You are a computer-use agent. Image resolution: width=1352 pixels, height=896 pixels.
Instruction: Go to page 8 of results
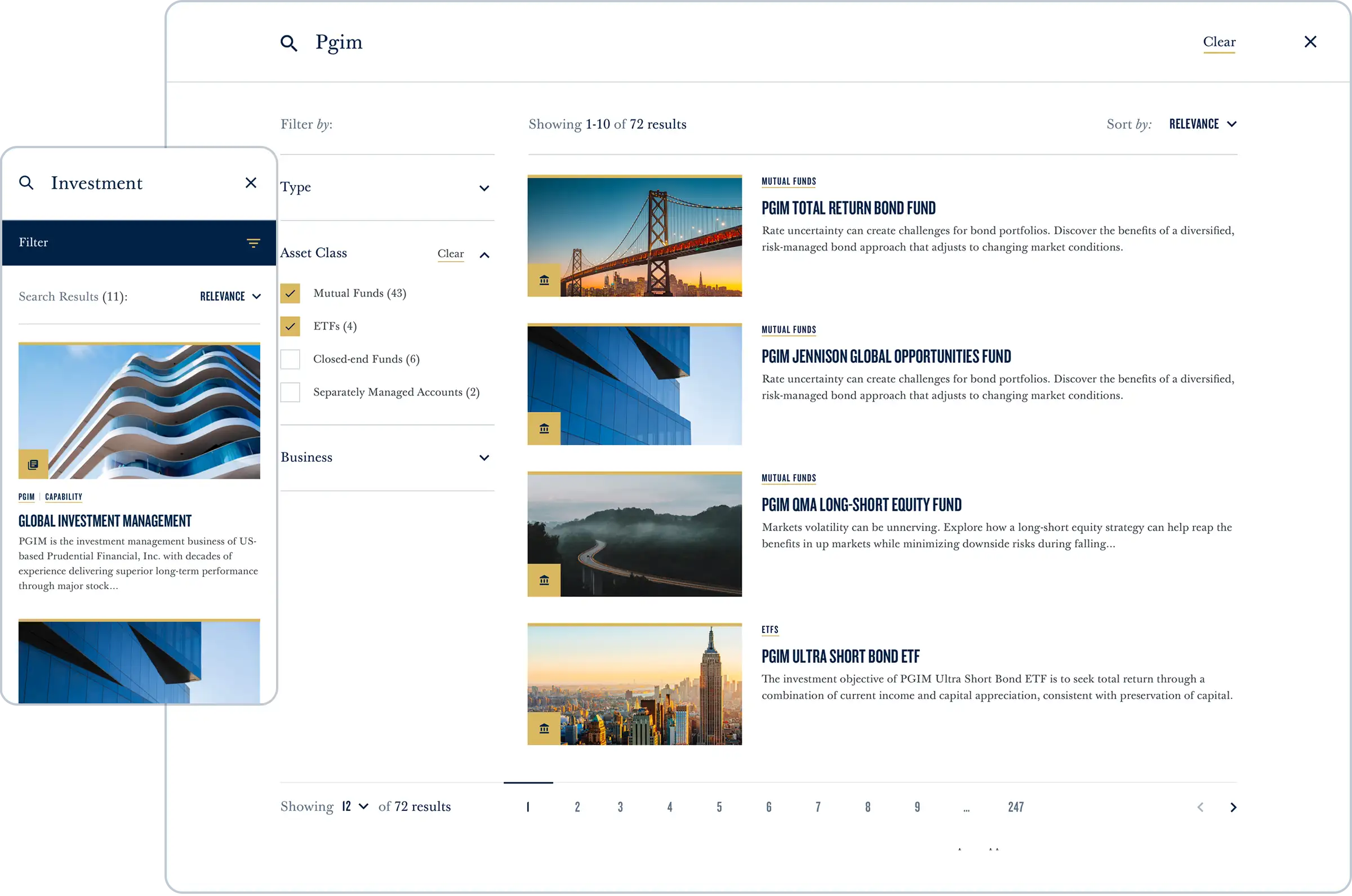click(x=868, y=808)
